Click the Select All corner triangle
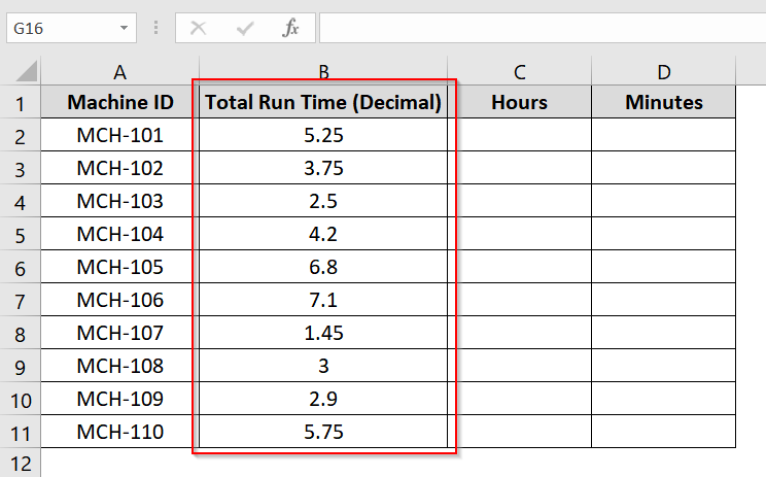766x477 pixels. point(26,71)
